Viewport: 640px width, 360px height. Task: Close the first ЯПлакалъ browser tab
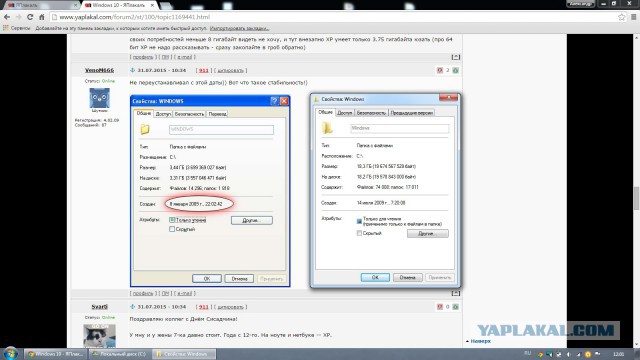[76, 5]
